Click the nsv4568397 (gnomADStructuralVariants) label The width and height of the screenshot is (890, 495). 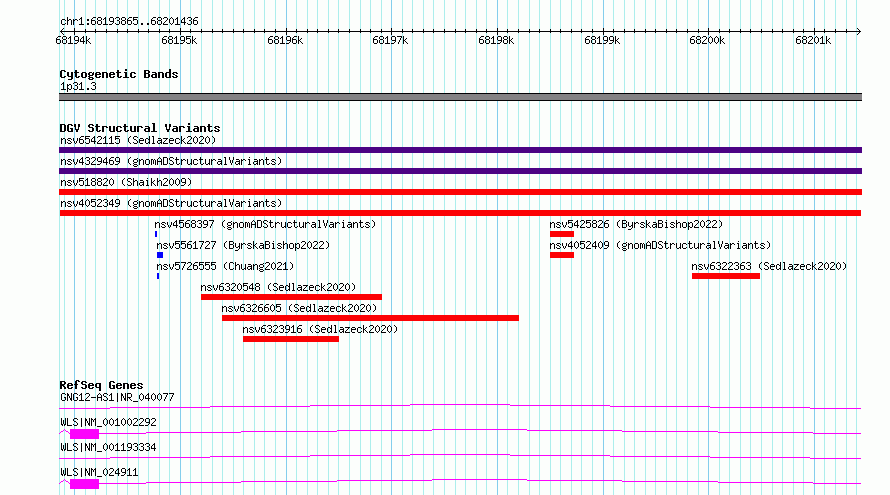(265, 224)
